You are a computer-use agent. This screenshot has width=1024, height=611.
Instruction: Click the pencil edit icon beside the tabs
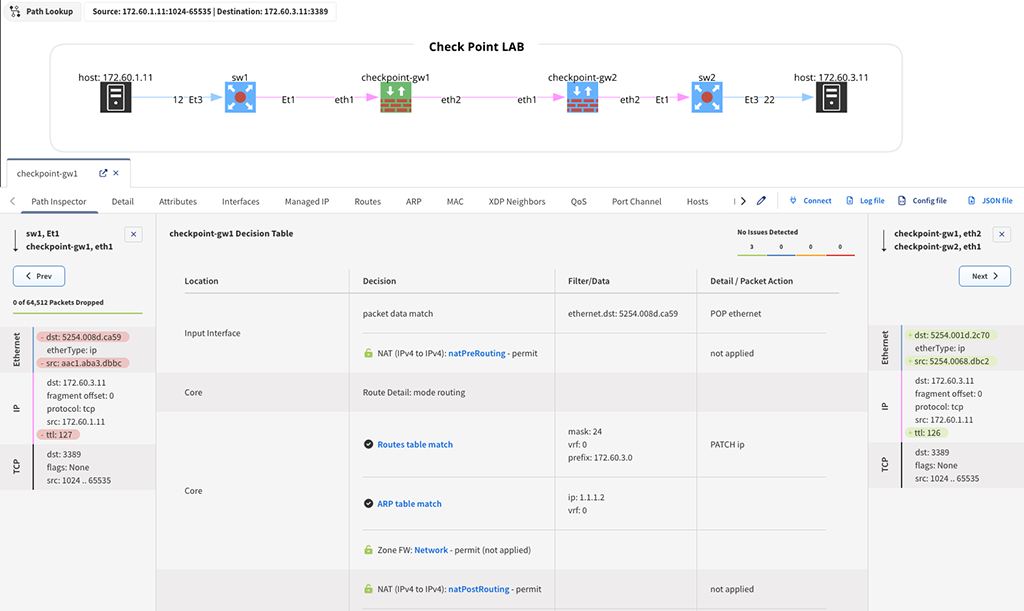click(761, 201)
